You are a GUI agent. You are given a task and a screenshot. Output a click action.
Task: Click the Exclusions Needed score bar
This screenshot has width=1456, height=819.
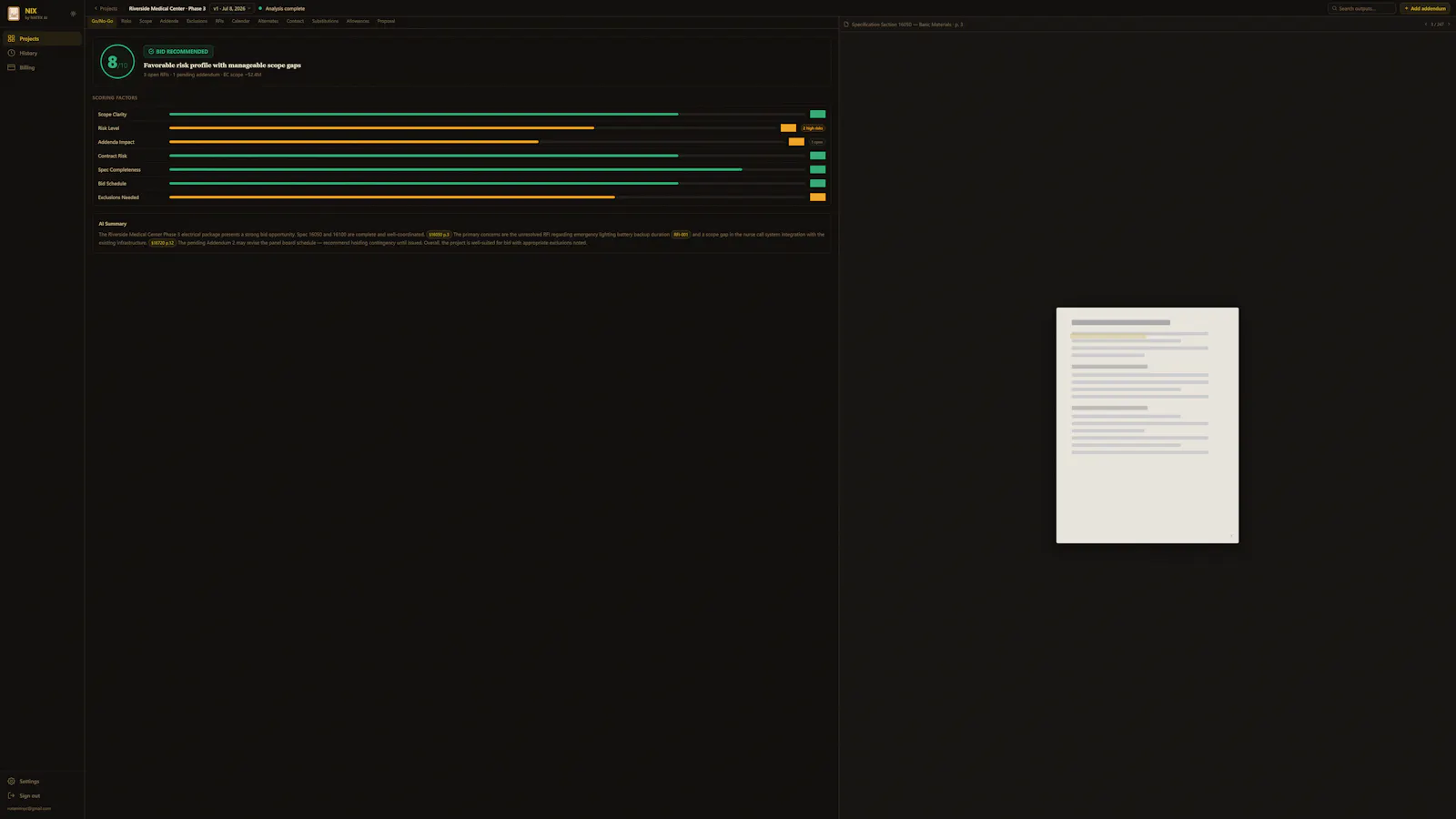pos(487,197)
